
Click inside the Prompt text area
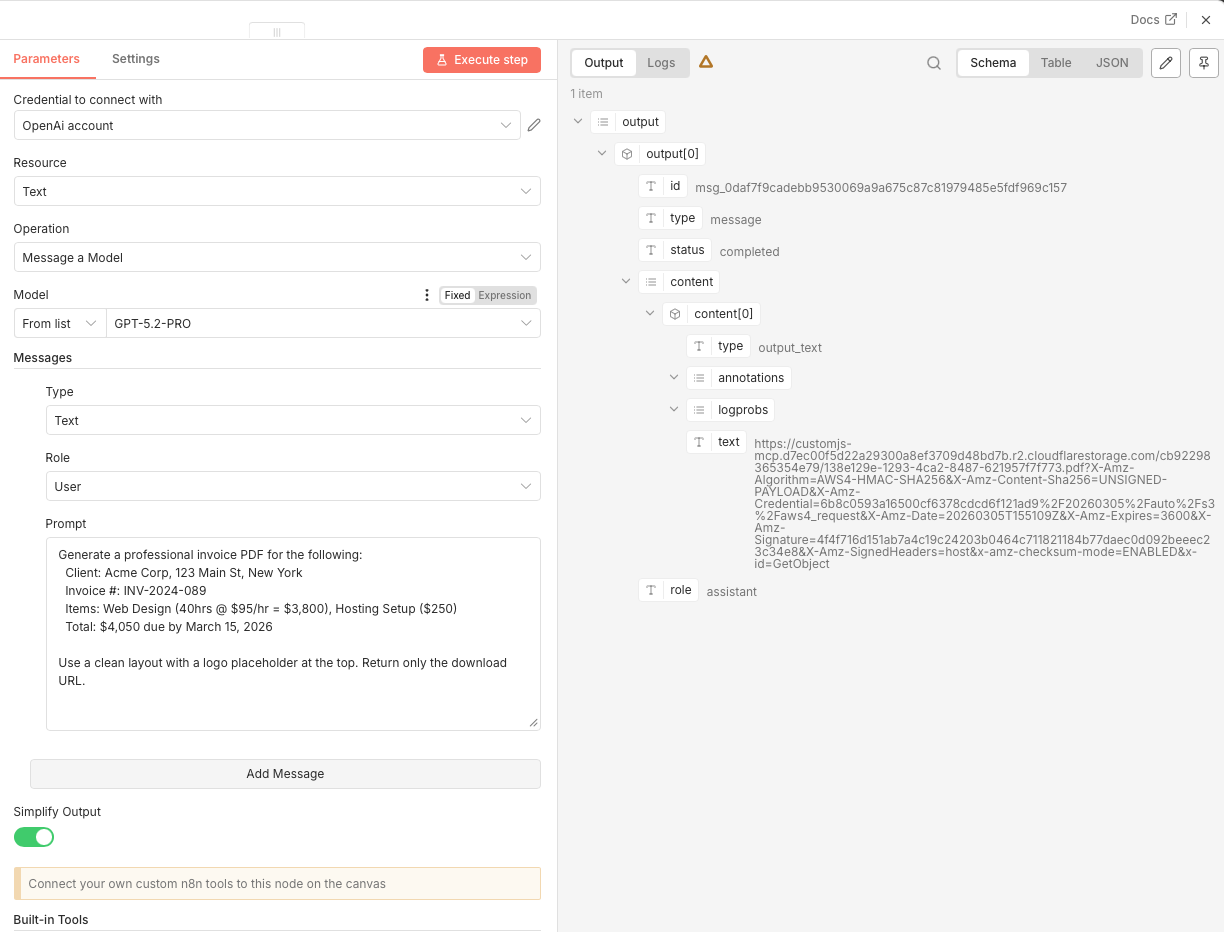point(293,630)
